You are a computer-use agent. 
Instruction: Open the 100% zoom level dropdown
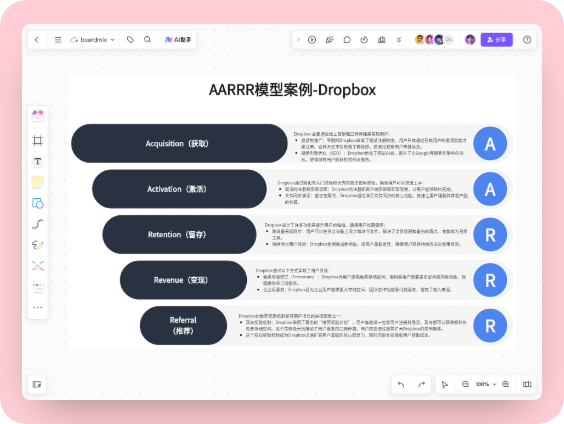[x=486, y=384]
